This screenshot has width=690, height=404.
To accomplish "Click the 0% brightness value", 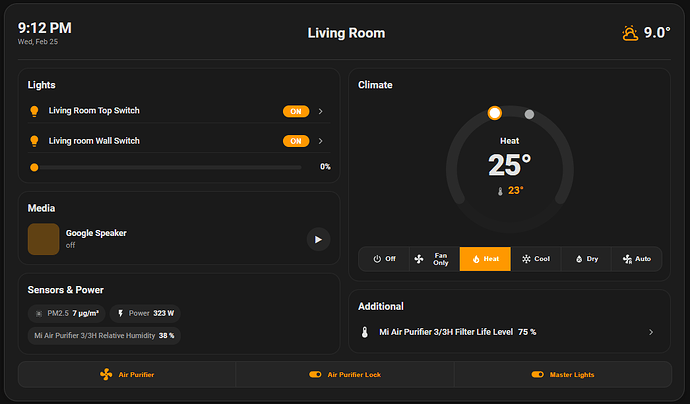I will pyautogui.click(x=325, y=167).
